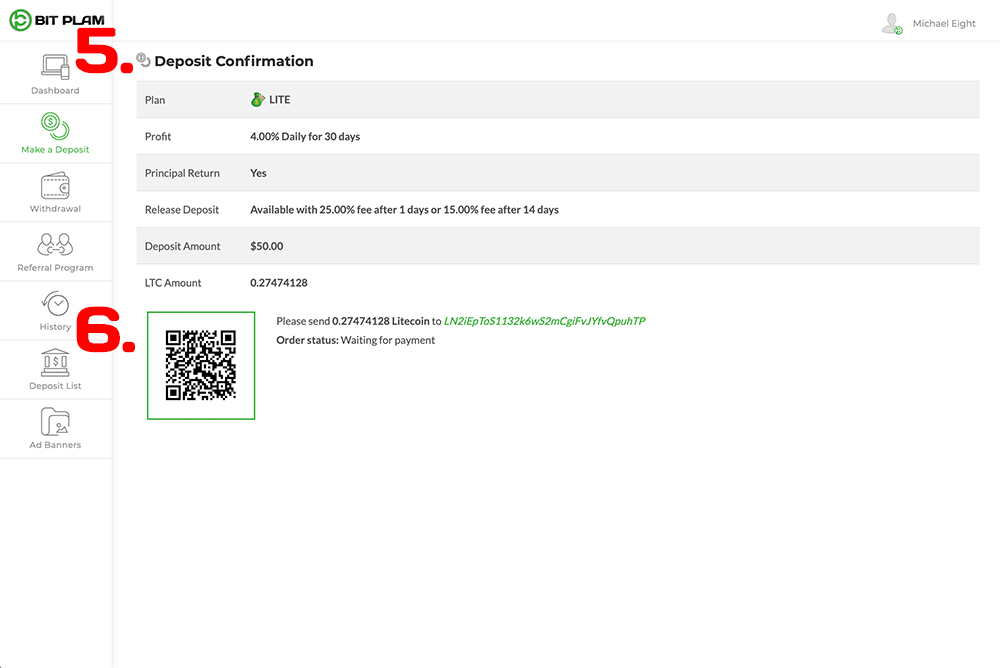This screenshot has height=668, width=1000.
Task: Go to Withdrawal menu label
Action: click(55, 209)
